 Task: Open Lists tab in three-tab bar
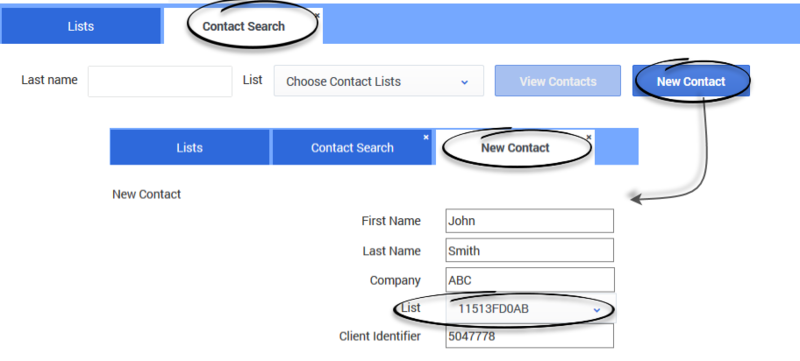click(x=189, y=147)
